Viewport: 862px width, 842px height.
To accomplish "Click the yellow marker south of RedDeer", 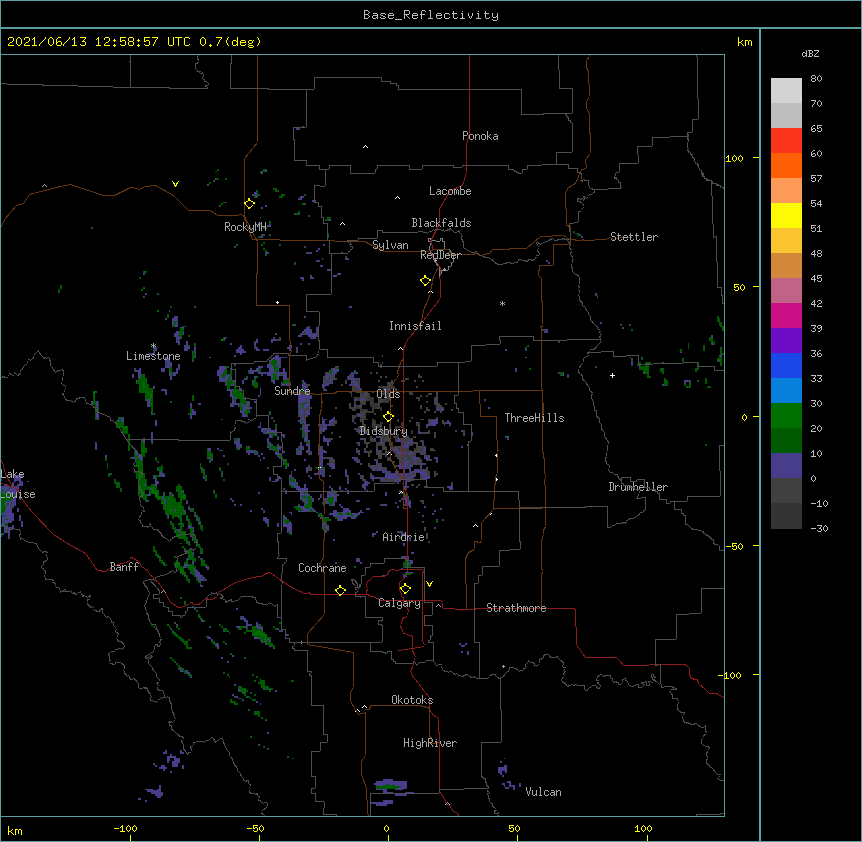I will click(x=426, y=281).
